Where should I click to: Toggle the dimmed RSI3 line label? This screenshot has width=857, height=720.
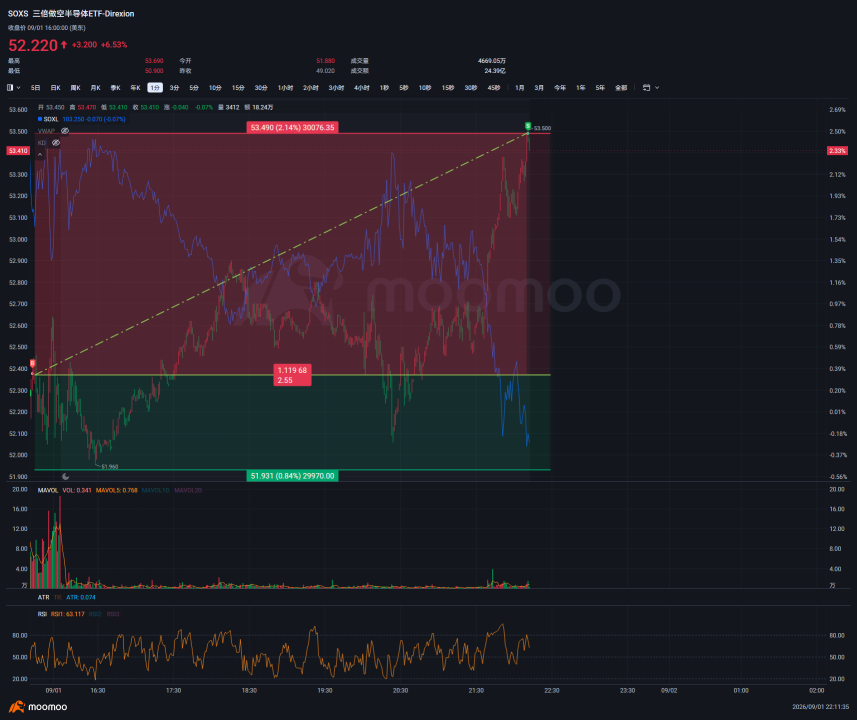tap(113, 614)
